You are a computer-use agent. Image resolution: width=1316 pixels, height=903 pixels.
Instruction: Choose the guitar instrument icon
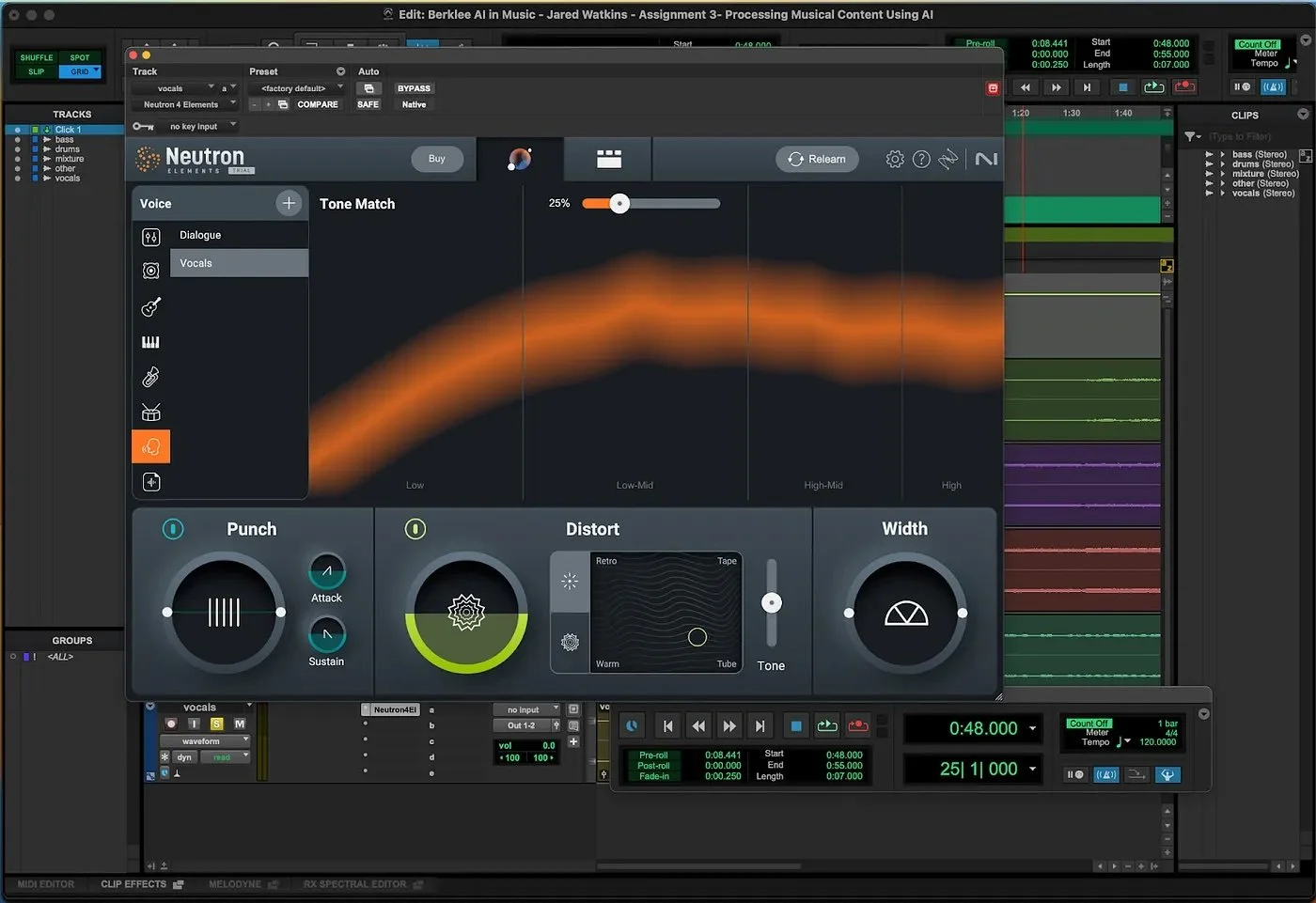pyautogui.click(x=150, y=306)
